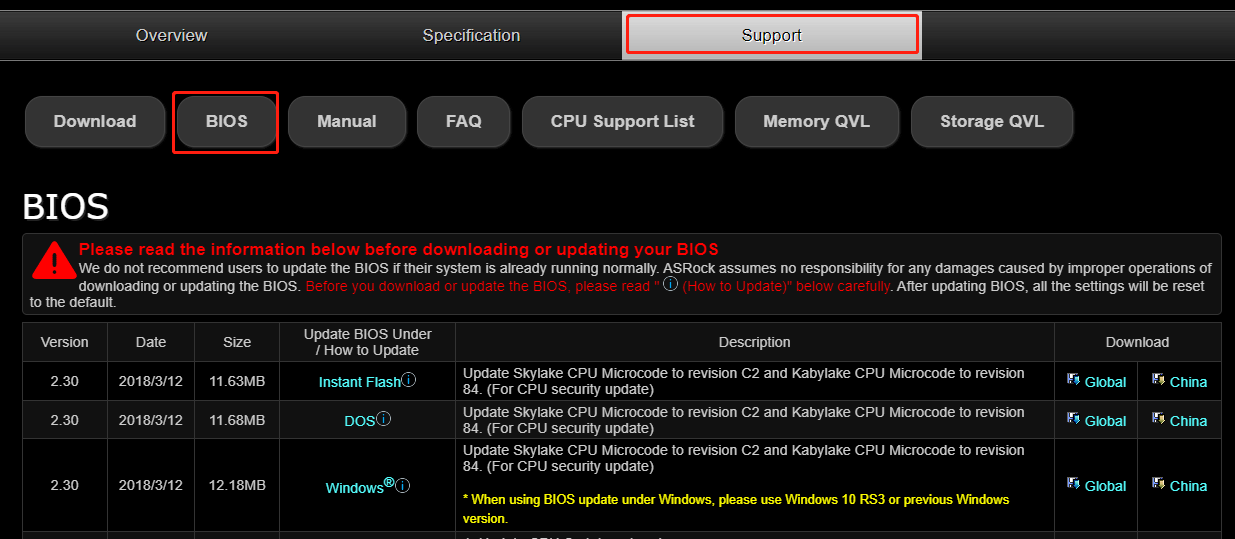View the Memory QVL page

[x=816, y=122]
